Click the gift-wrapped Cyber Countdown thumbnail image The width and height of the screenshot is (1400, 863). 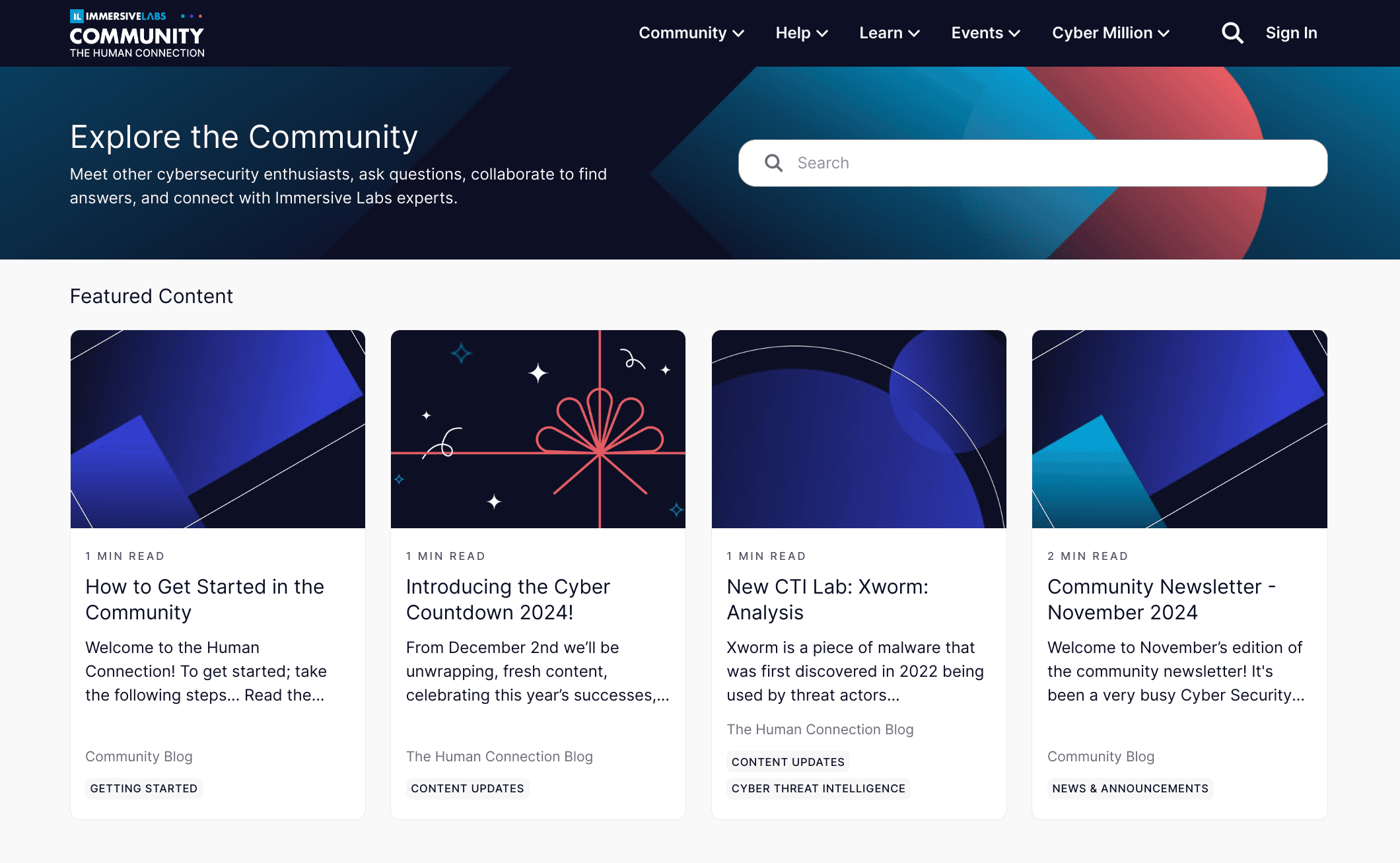click(538, 429)
